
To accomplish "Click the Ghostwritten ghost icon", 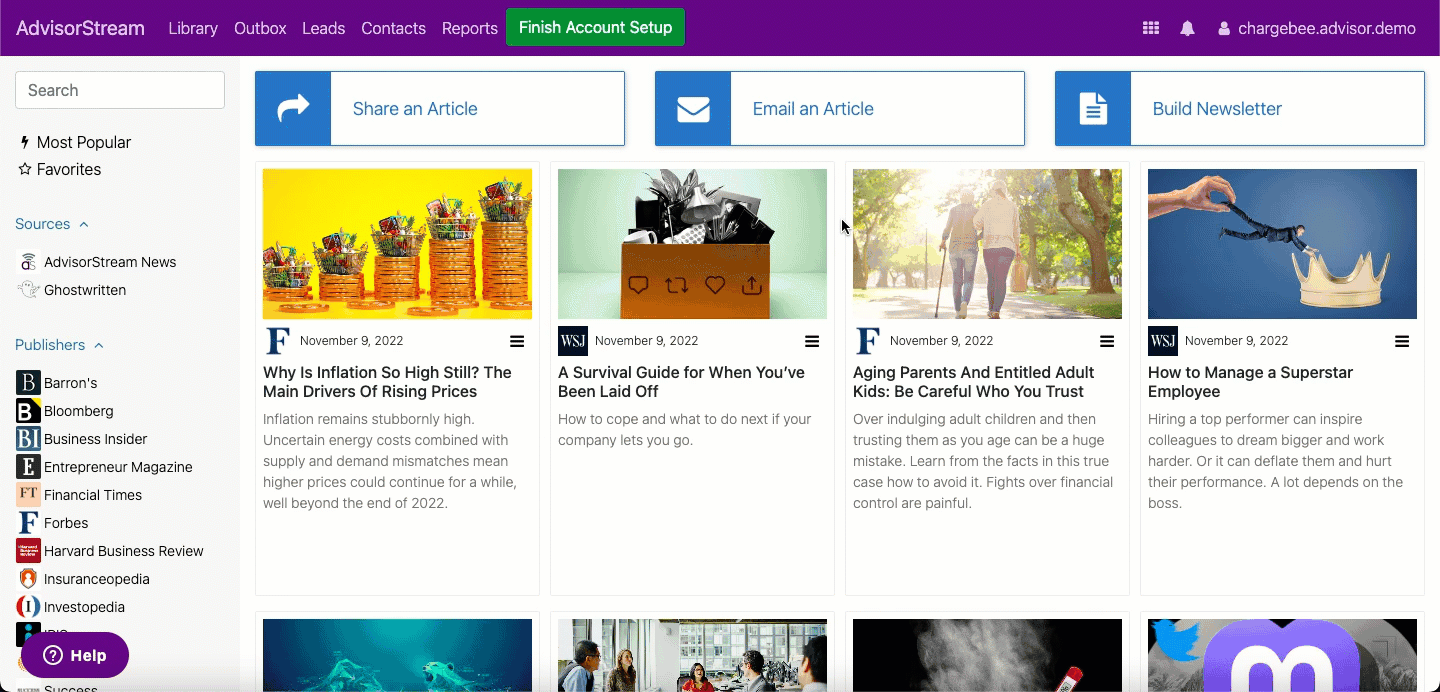I will pyautogui.click(x=28, y=290).
